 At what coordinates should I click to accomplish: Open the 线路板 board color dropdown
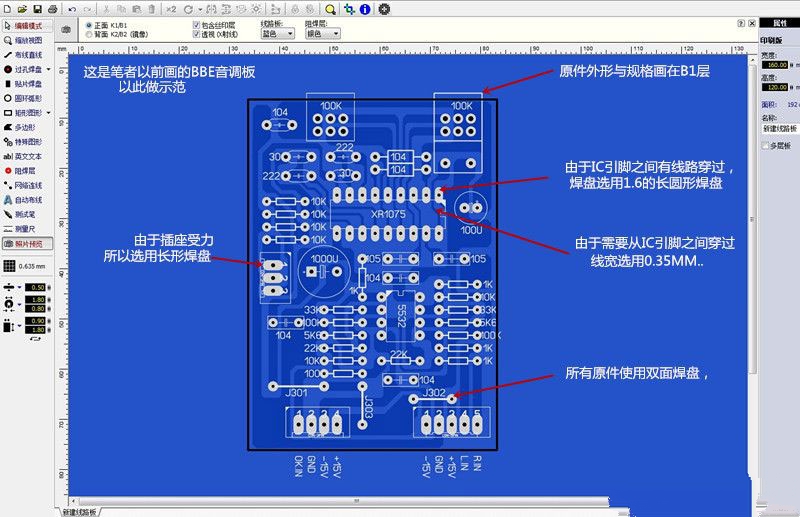pos(278,34)
